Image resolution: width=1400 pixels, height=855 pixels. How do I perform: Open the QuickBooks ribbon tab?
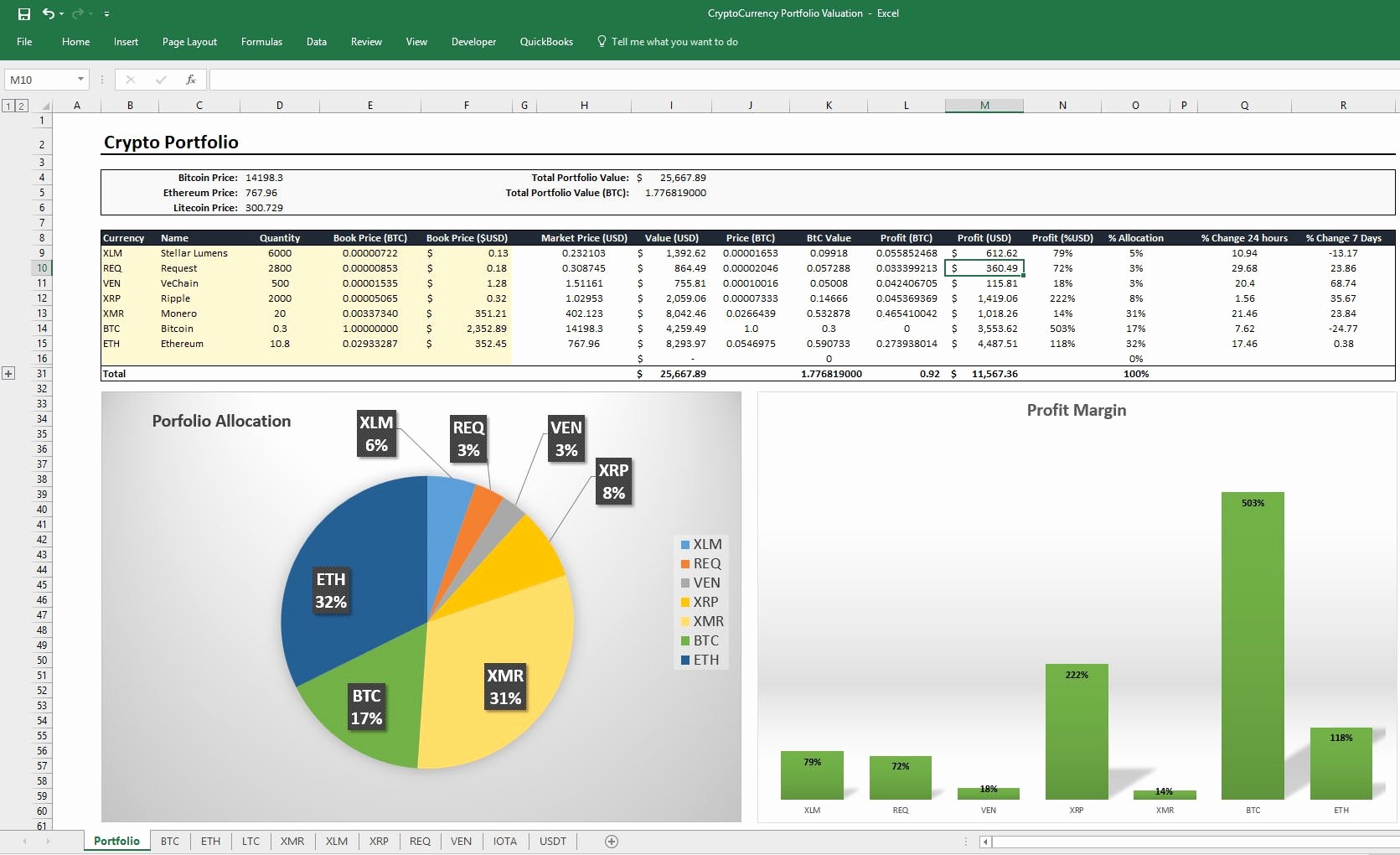[546, 41]
